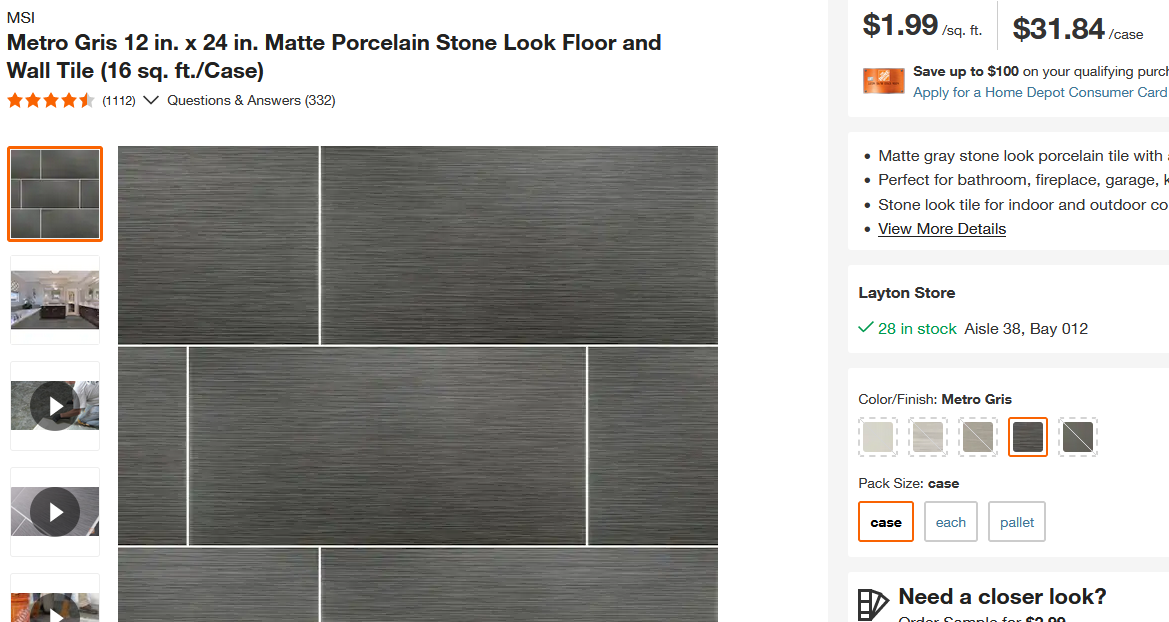Play the second video thumbnail
1169x622 pixels.
click(55, 512)
